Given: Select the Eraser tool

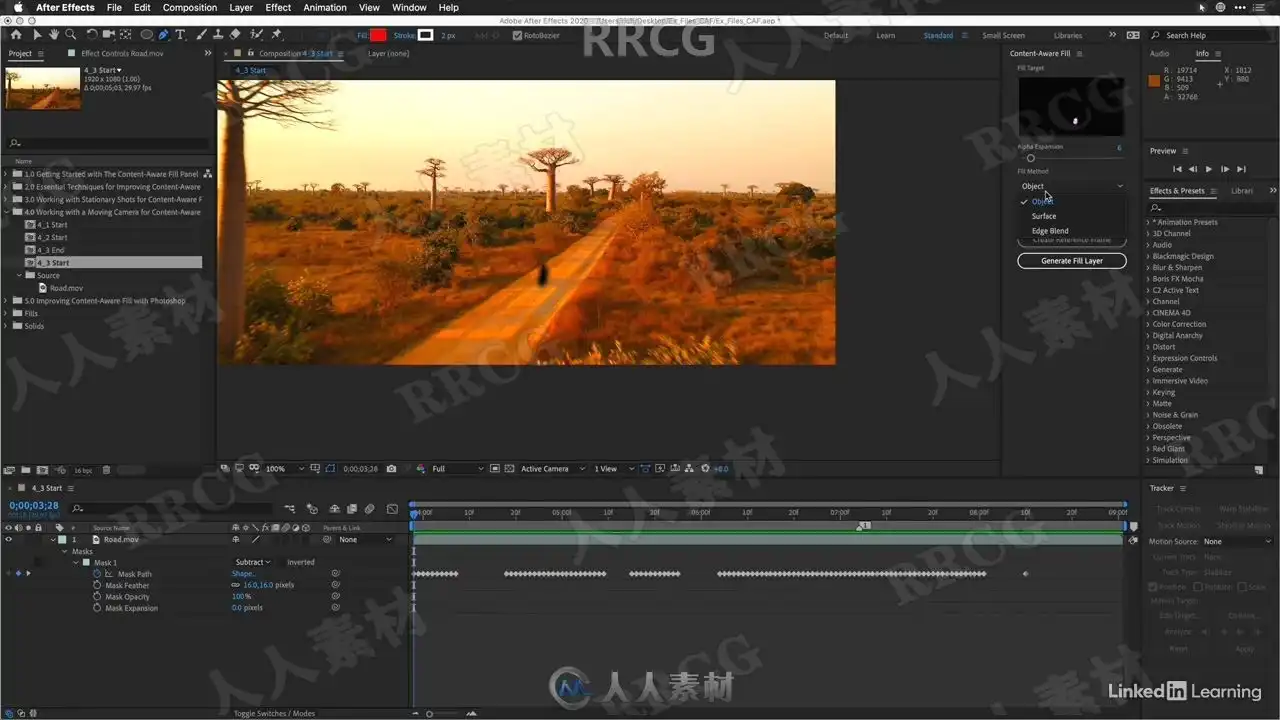Looking at the screenshot, I should coord(235,35).
